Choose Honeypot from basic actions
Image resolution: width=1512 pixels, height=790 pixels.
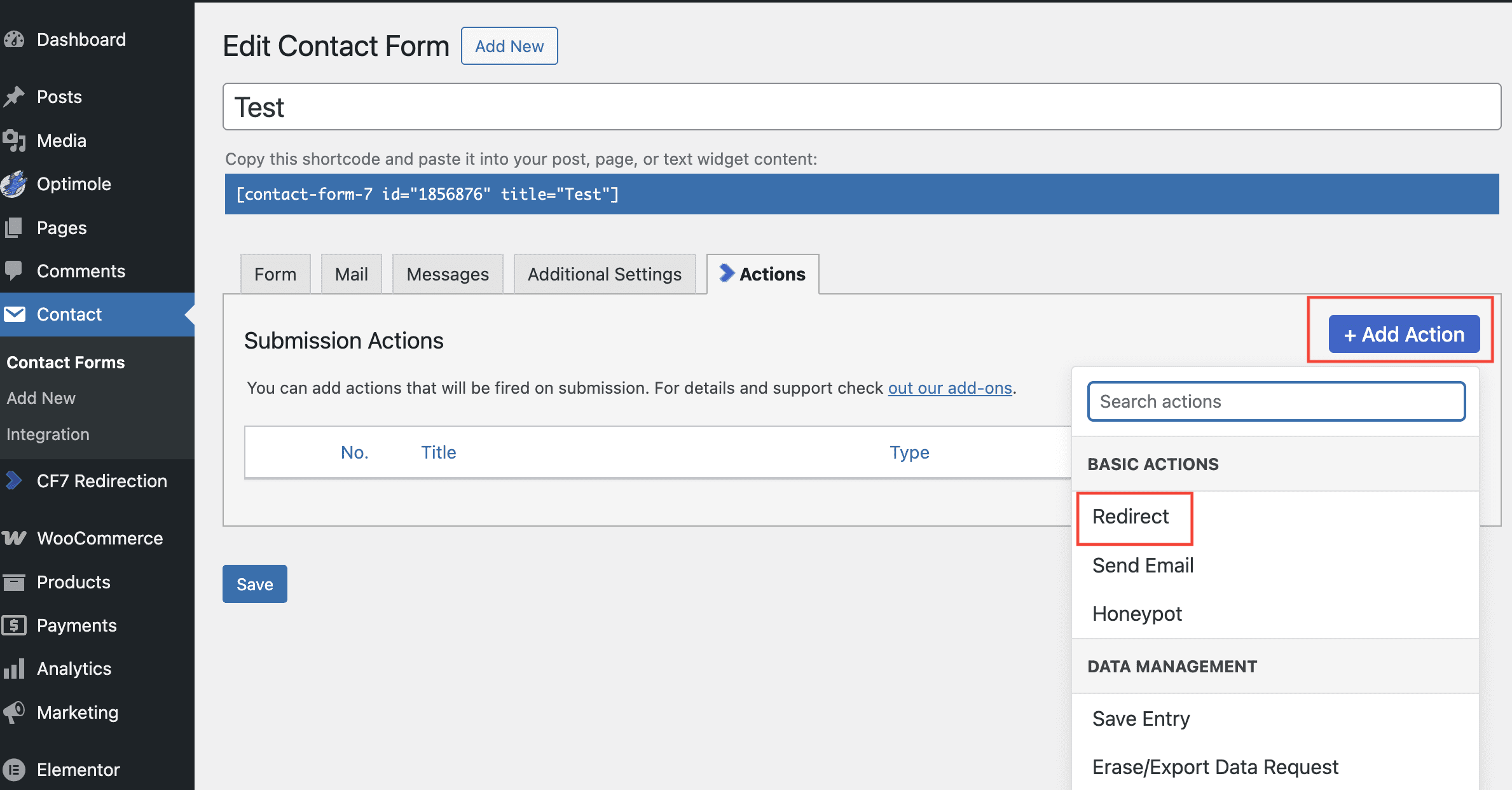click(x=1137, y=614)
